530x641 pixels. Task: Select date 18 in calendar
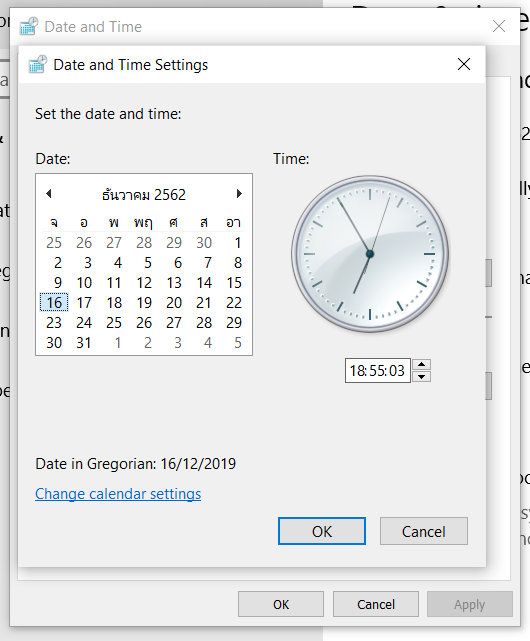click(114, 303)
